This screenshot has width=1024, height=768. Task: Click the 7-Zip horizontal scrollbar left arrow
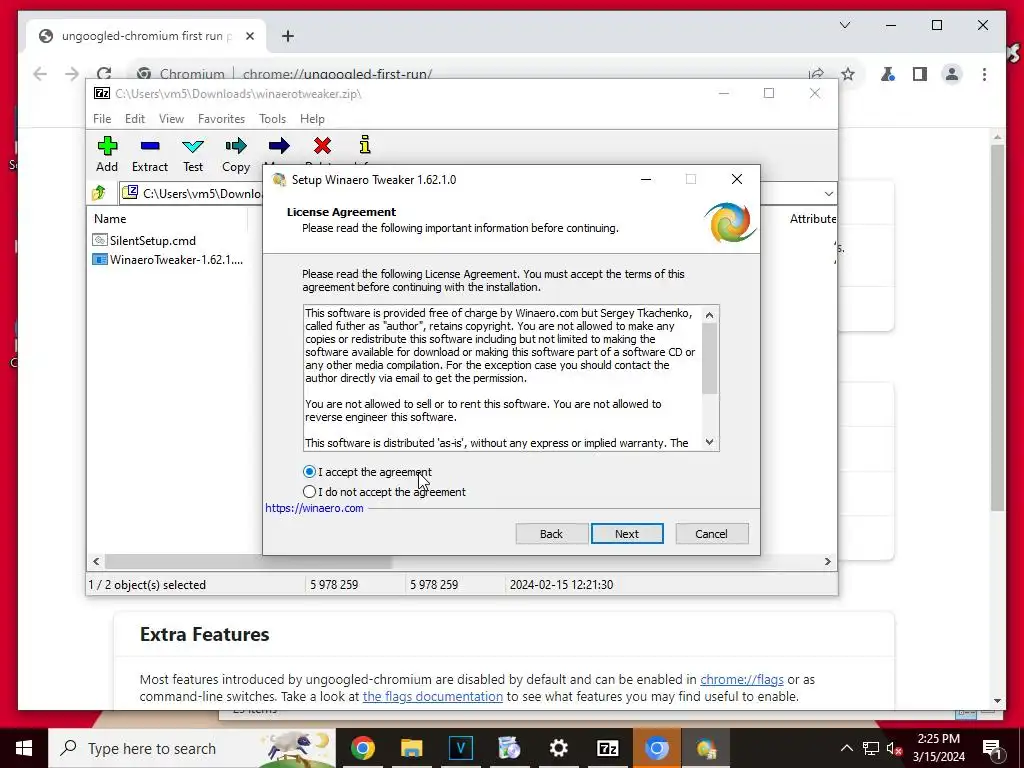click(x=96, y=561)
